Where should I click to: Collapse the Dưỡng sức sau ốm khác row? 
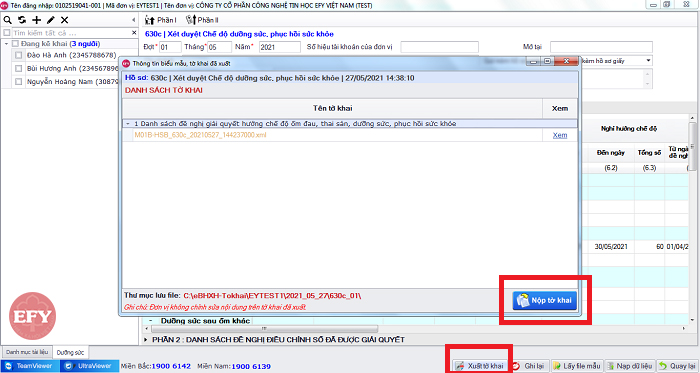[151, 321]
